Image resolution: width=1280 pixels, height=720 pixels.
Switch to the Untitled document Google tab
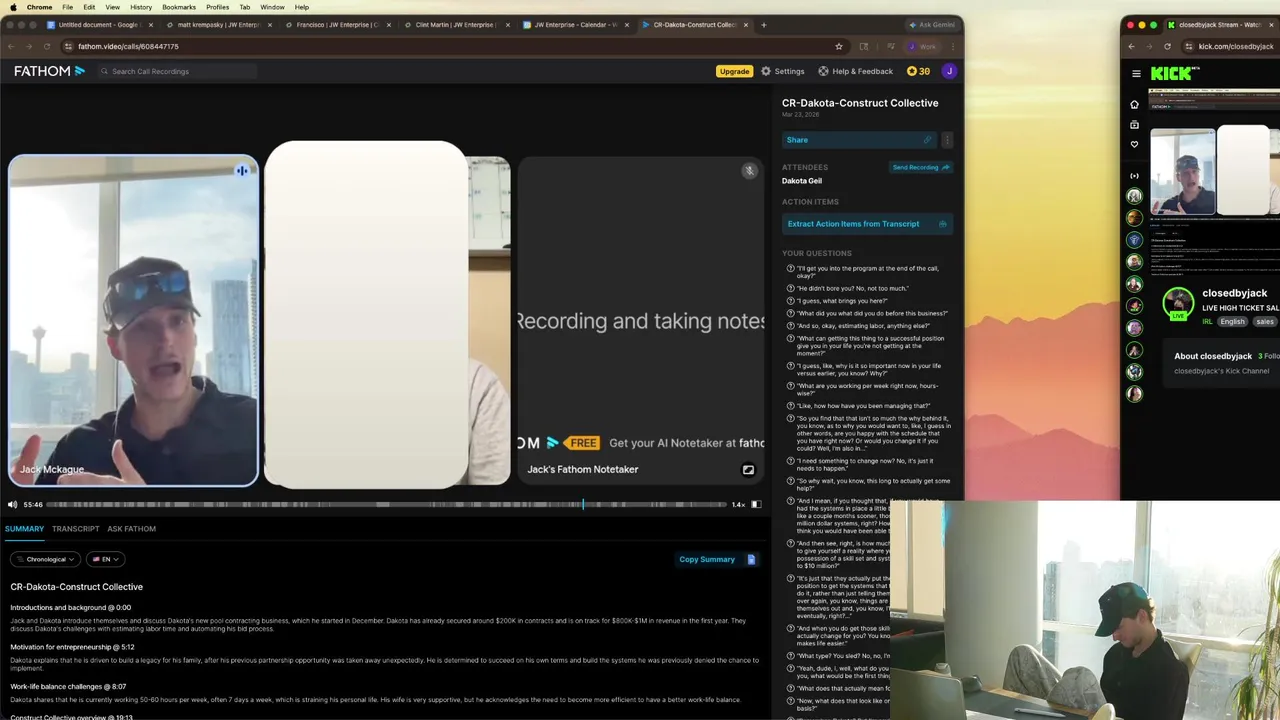pyautogui.click(x=99, y=25)
